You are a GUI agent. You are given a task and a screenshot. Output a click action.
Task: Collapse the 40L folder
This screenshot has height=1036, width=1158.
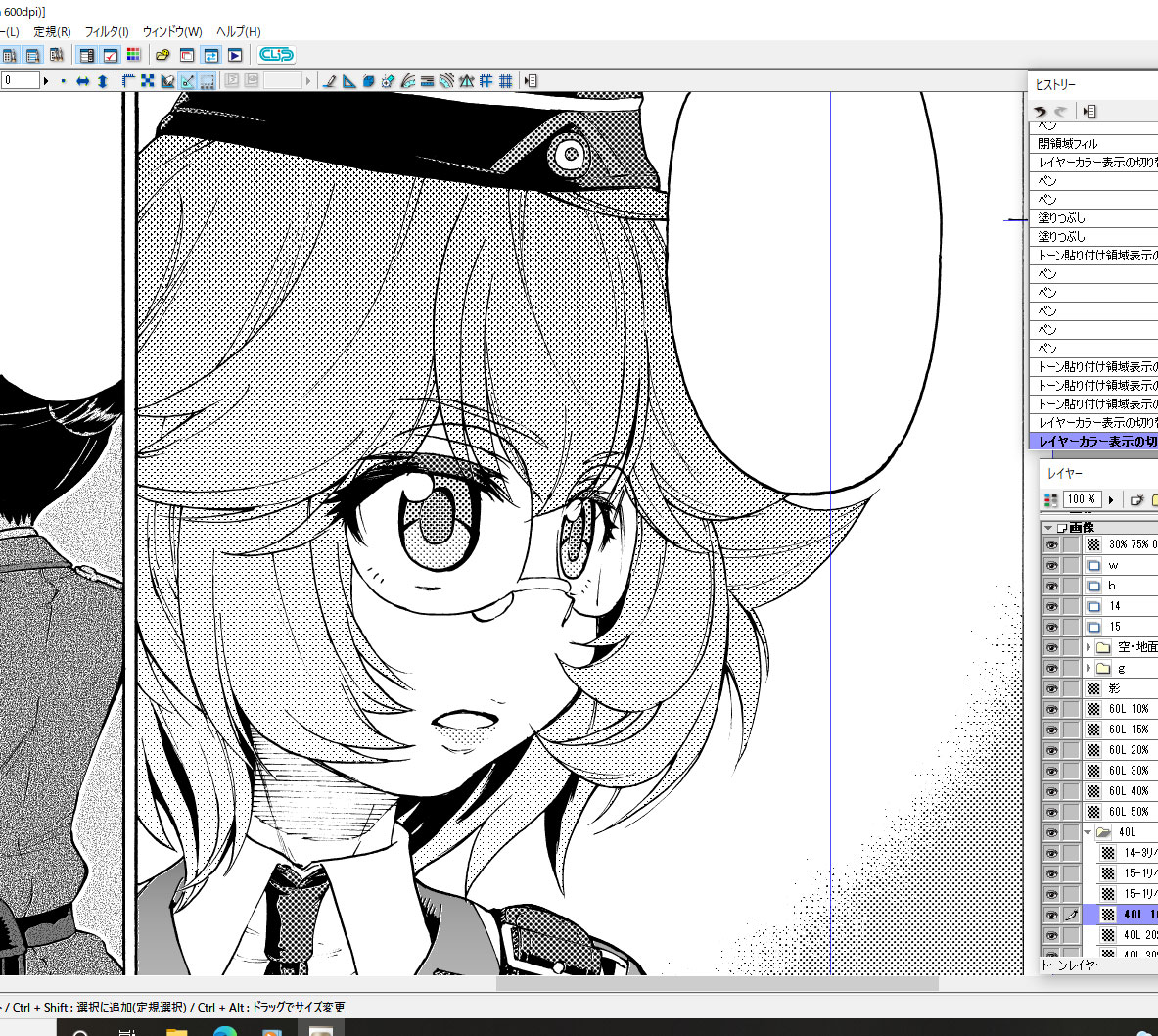tap(1088, 832)
